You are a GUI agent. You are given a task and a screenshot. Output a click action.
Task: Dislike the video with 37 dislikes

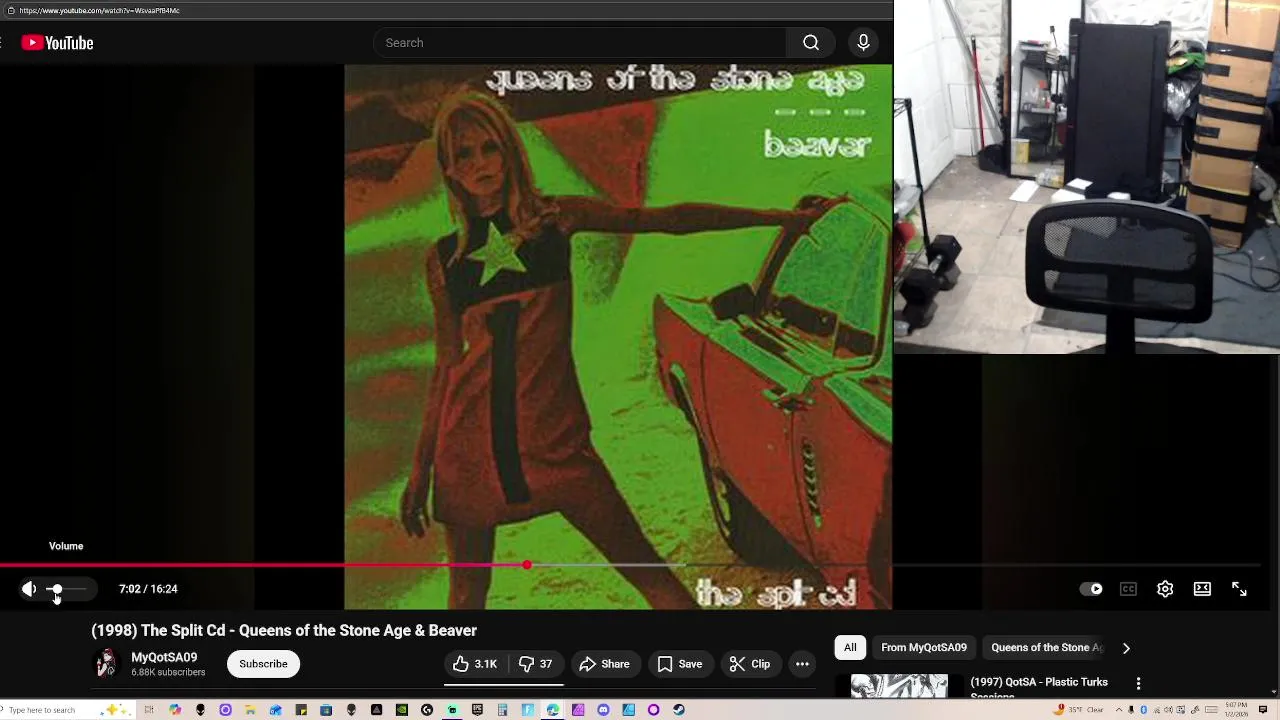pyautogui.click(x=536, y=664)
